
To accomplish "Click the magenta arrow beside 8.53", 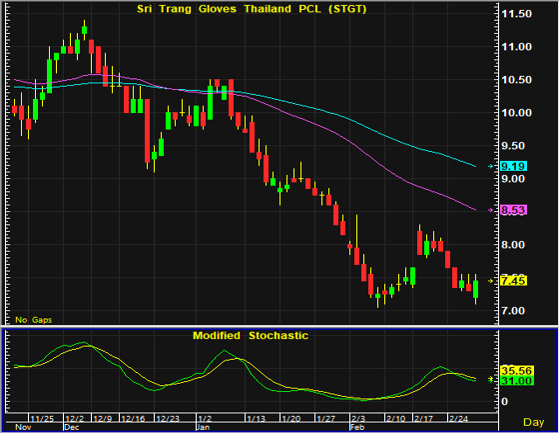I will point(491,210).
